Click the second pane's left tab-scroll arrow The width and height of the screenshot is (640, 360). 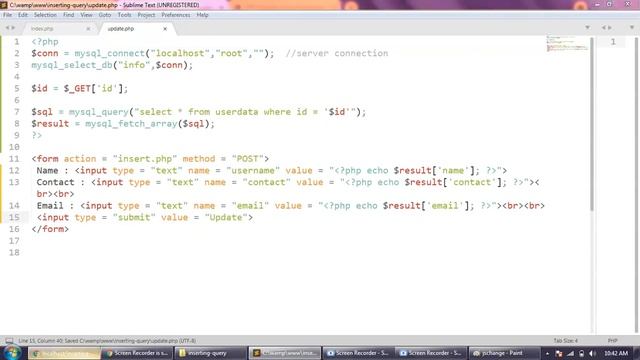[604, 28]
